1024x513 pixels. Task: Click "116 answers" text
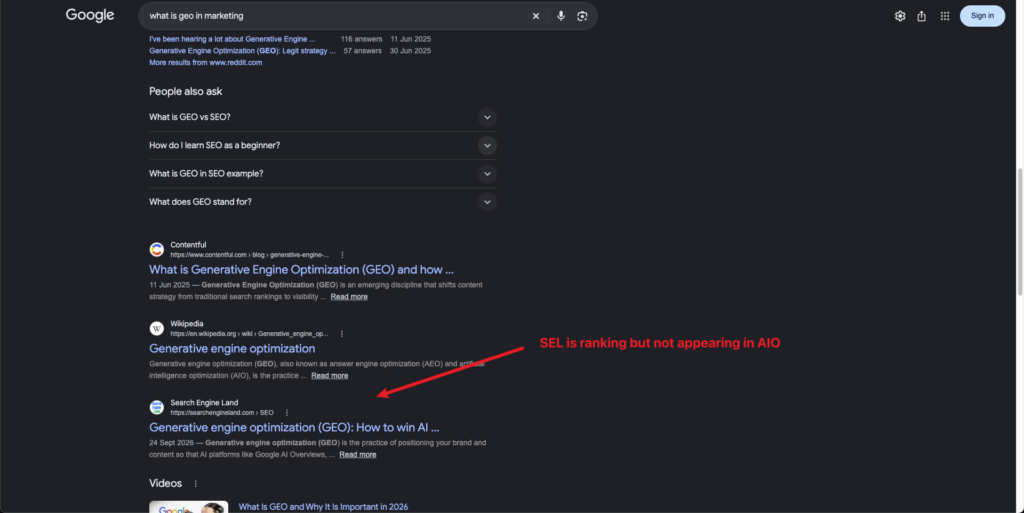pos(361,39)
